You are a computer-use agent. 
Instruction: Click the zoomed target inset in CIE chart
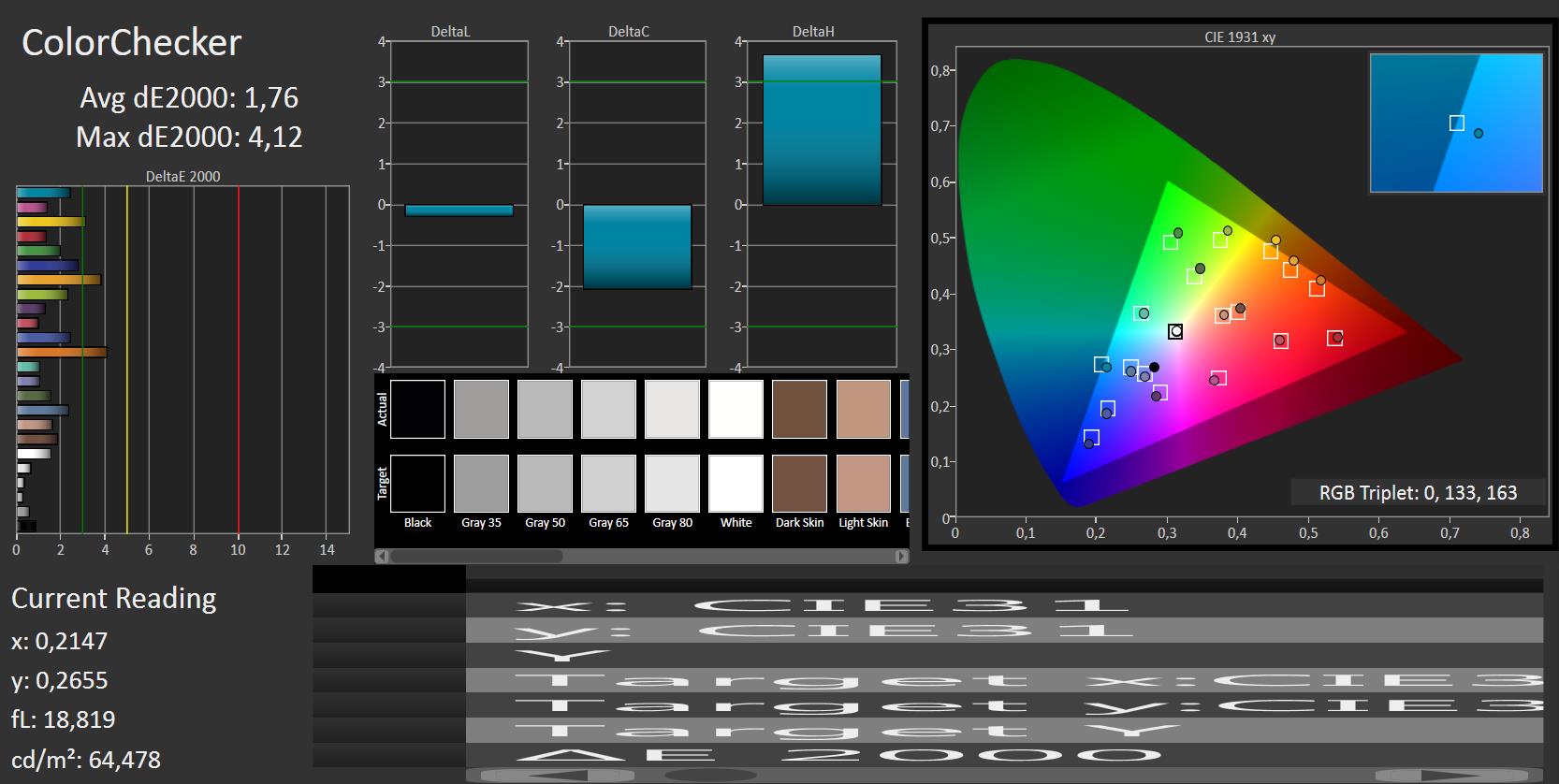pyautogui.click(x=1456, y=123)
